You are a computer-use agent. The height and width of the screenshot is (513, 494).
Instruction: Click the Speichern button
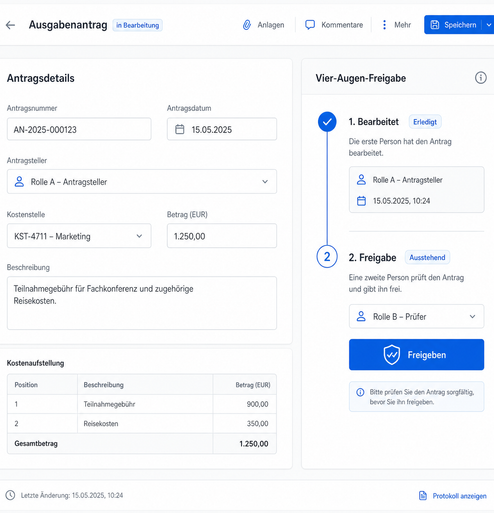453,25
